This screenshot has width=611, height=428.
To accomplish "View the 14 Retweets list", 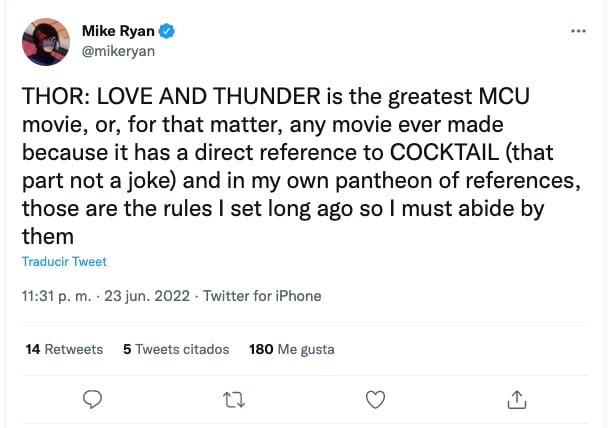I will pyautogui.click(x=63, y=349).
